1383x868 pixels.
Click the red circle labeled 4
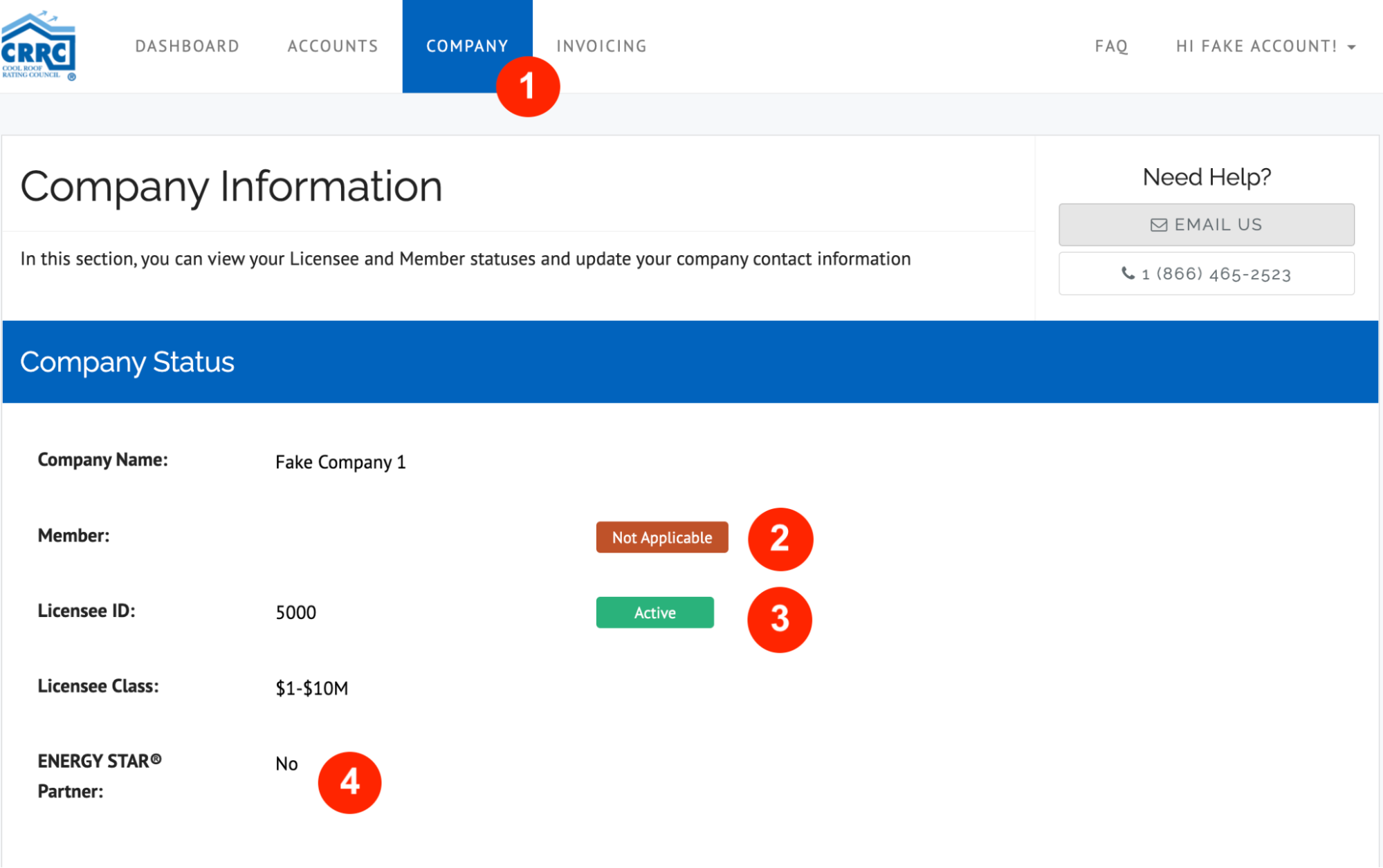pyautogui.click(x=349, y=782)
